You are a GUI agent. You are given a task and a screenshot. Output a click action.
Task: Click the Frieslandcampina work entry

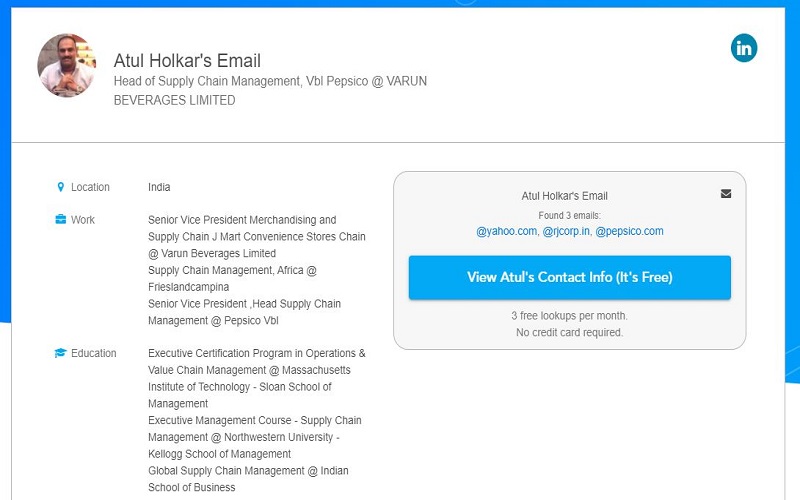point(232,279)
